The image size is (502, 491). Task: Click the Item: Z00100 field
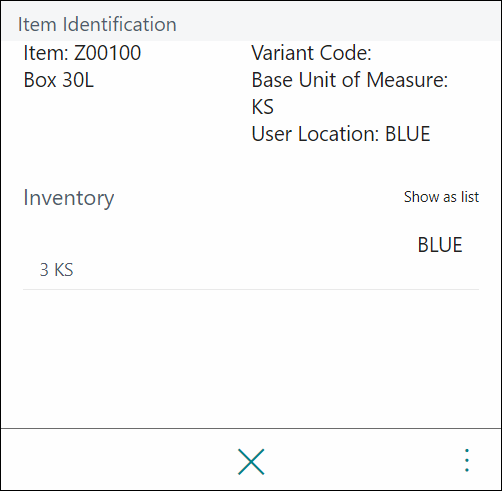pyautogui.click(x=82, y=53)
